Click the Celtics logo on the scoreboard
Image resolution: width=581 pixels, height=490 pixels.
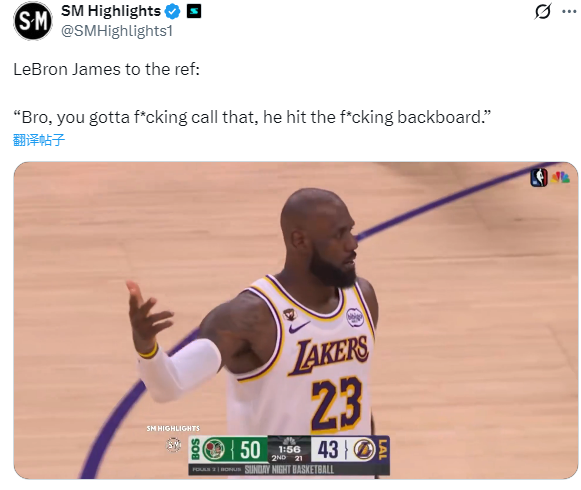click(x=214, y=449)
